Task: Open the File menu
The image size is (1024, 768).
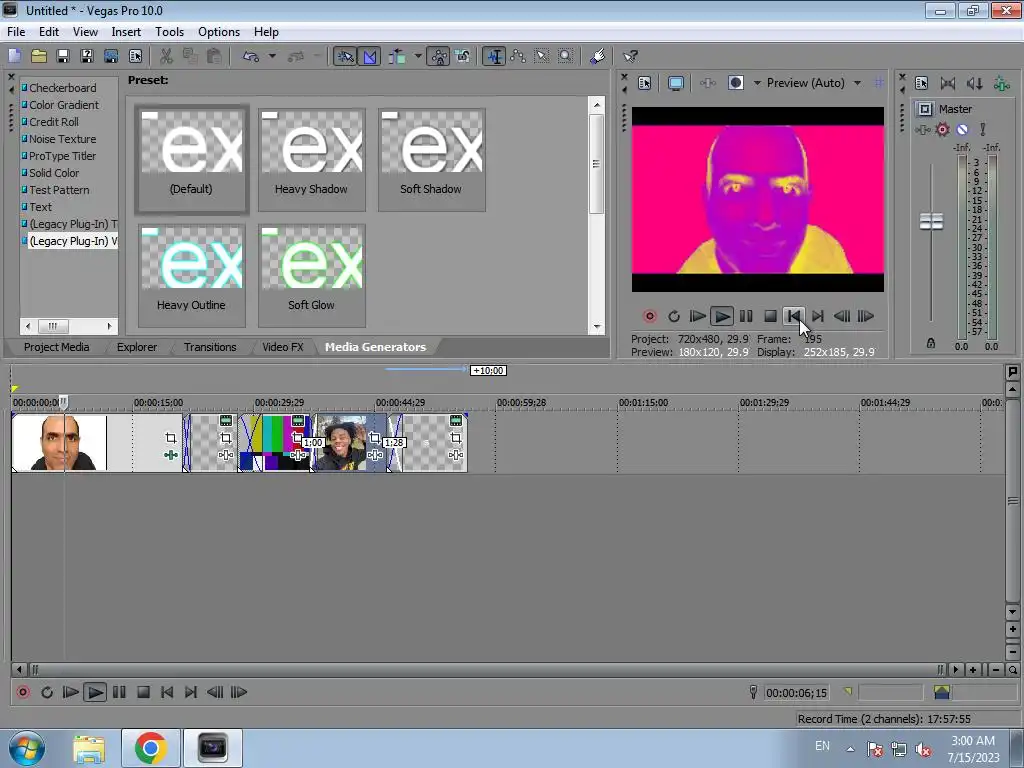Action: click(16, 31)
